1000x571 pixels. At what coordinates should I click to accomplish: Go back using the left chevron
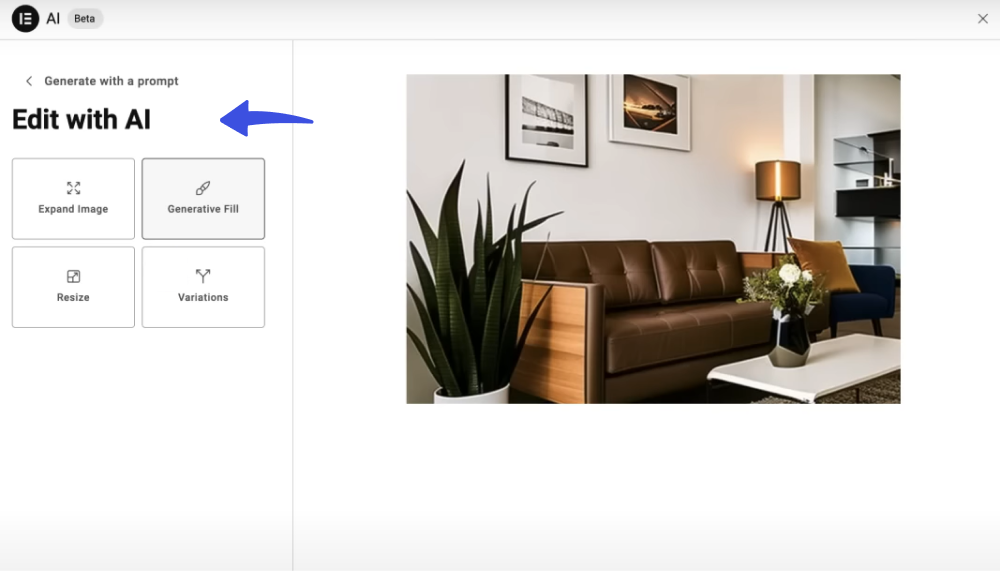click(29, 81)
